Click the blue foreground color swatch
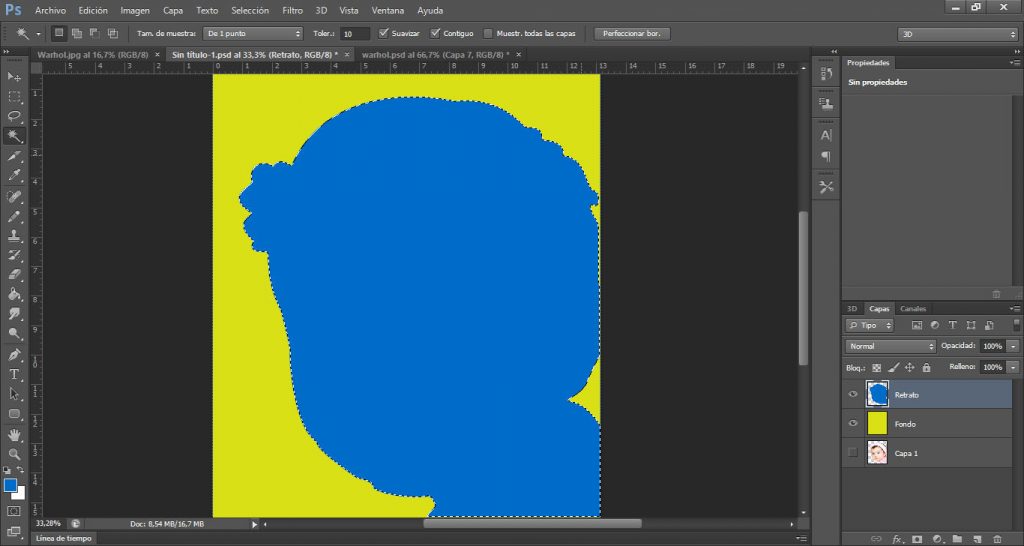1024x546 pixels. [x=10, y=485]
